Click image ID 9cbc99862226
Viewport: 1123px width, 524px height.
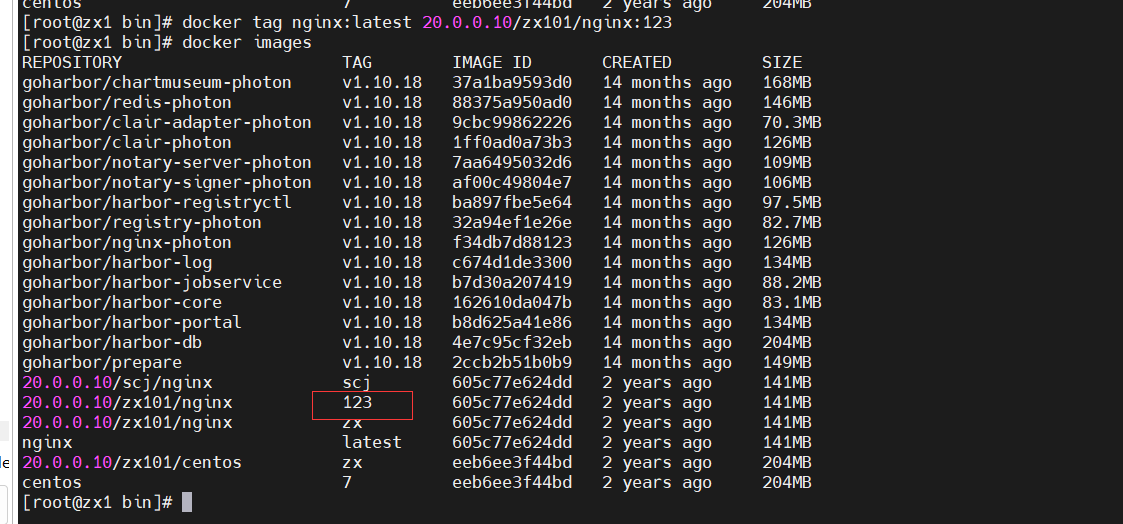click(x=512, y=122)
